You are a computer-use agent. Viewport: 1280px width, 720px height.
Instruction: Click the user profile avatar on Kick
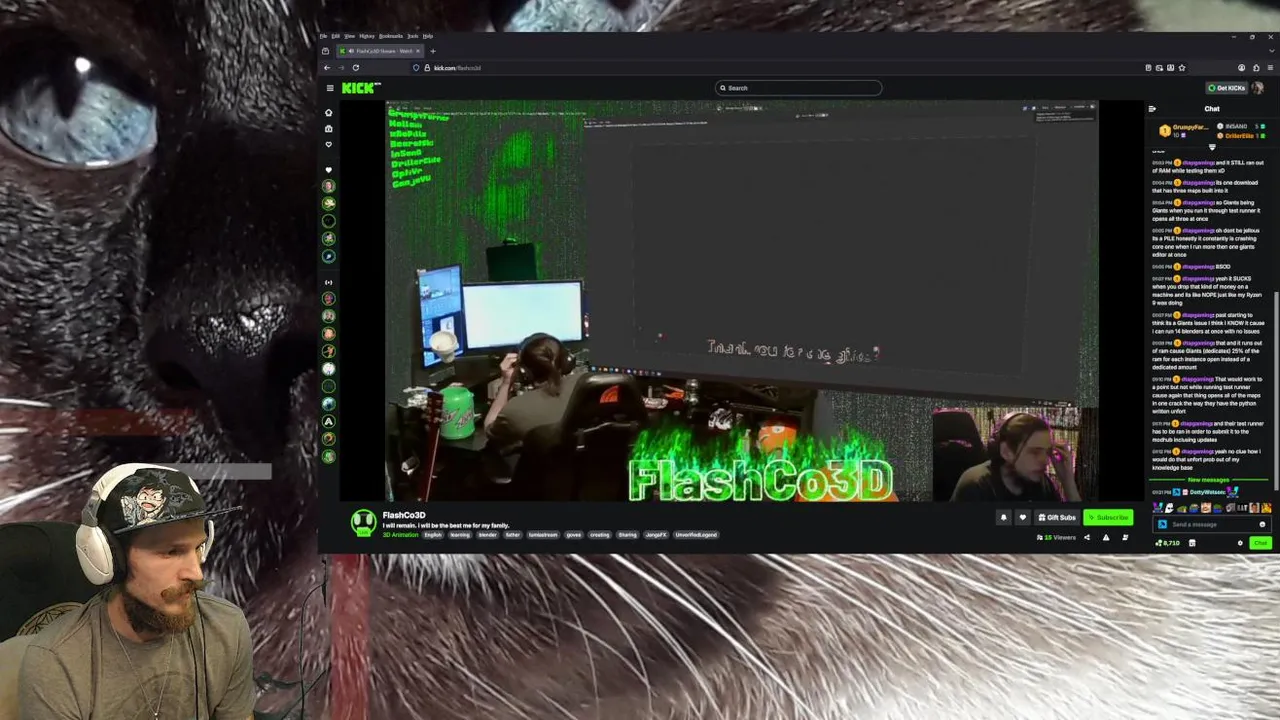pos(1258,88)
